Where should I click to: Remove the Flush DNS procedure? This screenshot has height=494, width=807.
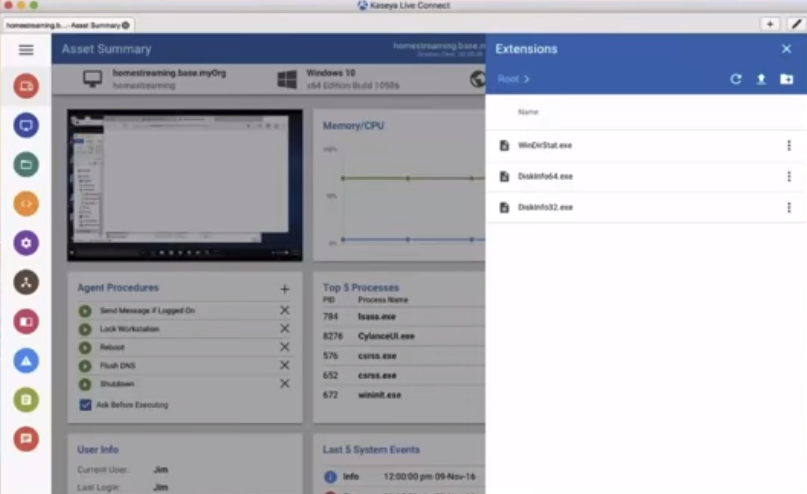285,365
